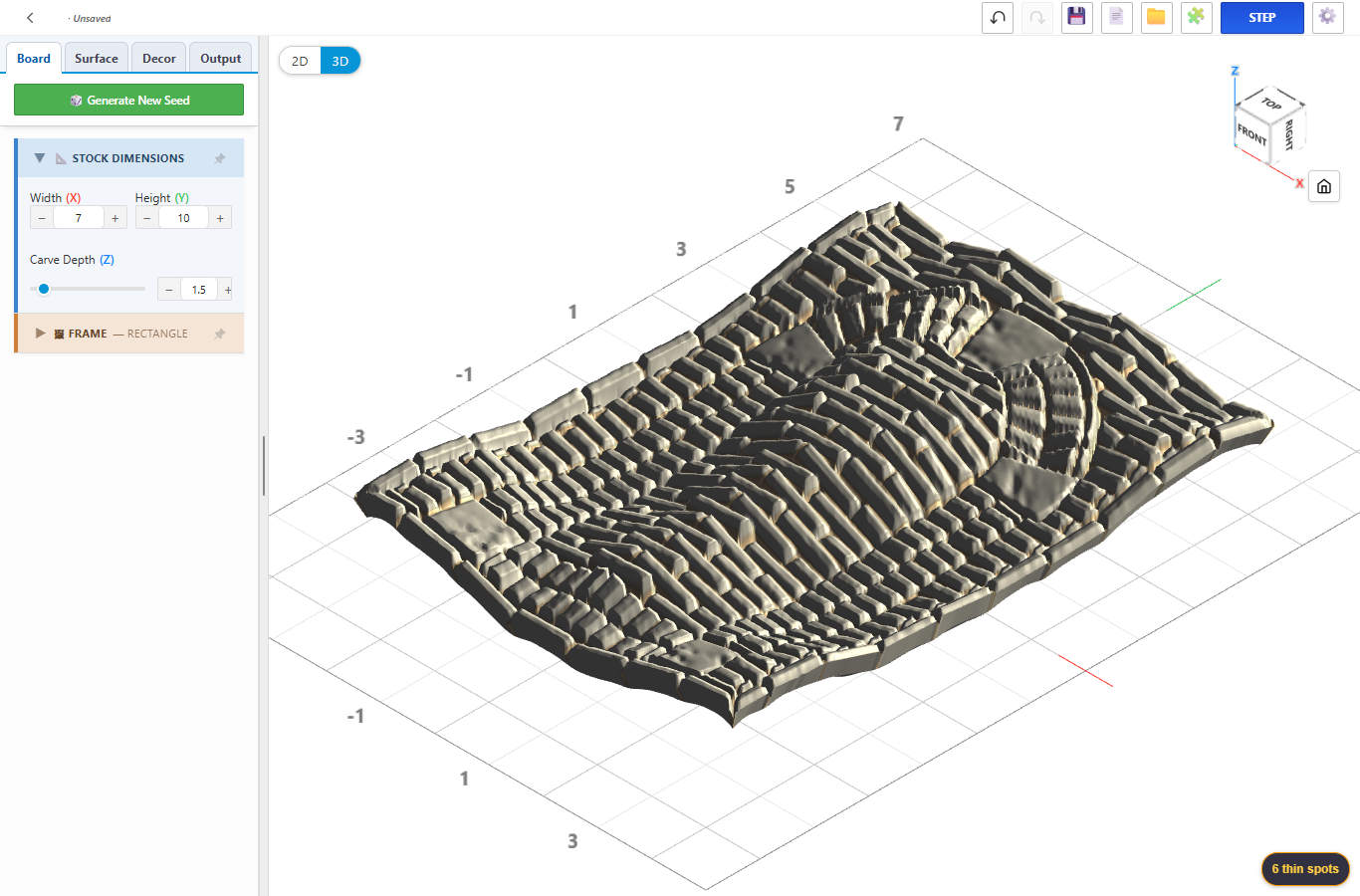
Task: Save project with the floppy disk icon
Action: (x=1076, y=18)
